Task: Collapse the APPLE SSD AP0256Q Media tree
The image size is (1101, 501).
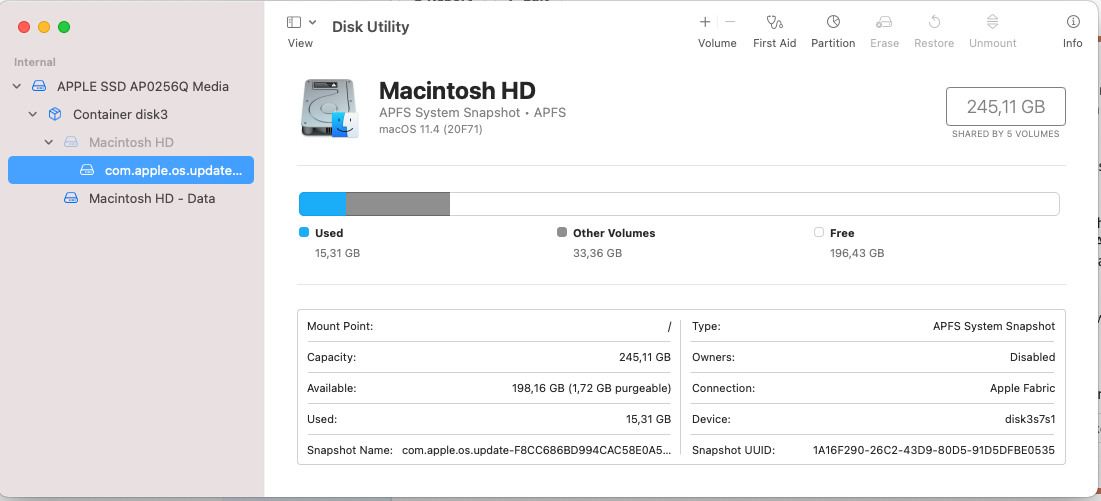Action: 18,86
